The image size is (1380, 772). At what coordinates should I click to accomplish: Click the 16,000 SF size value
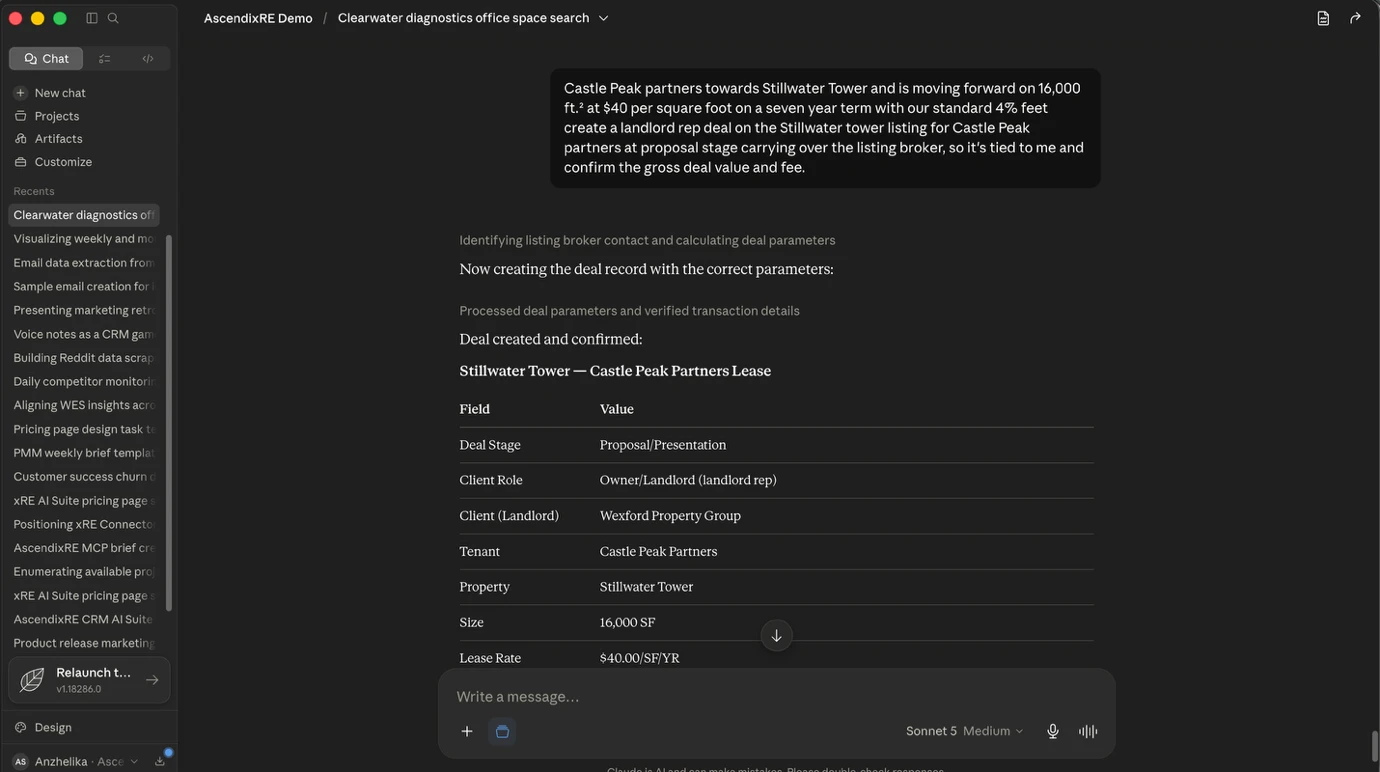(x=628, y=622)
